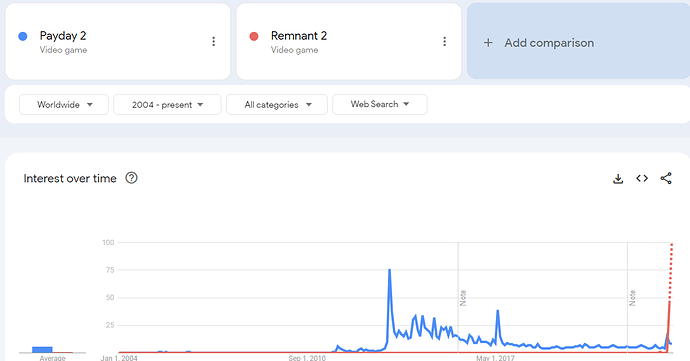Open embed code icon for chart
Viewport: 690px width, 361px height.
point(642,178)
